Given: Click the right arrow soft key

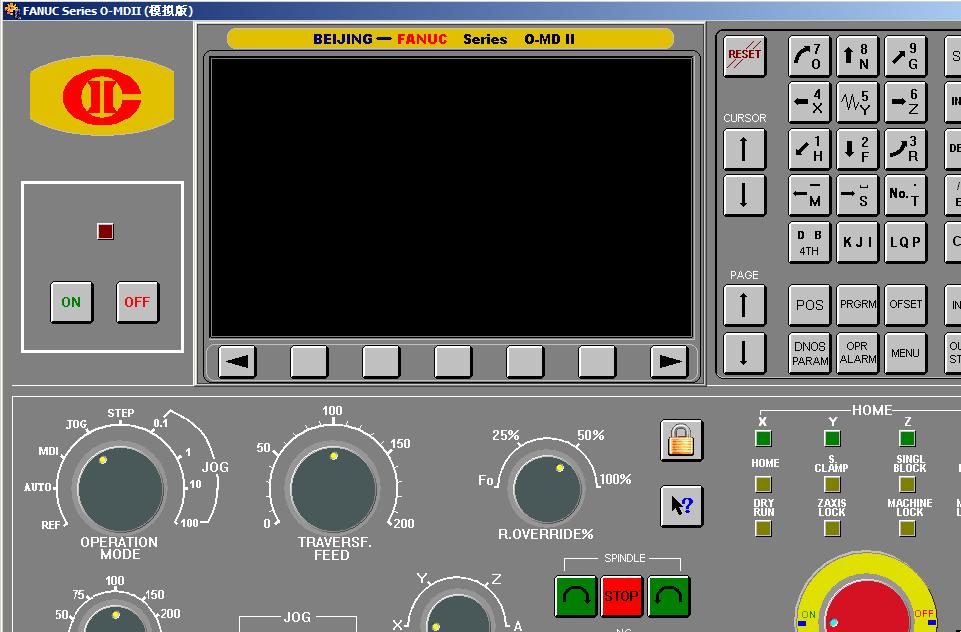Looking at the screenshot, I should (x=669, y=362).
